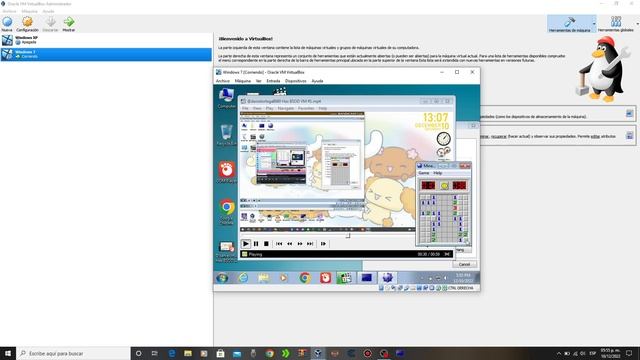Open Game menu in Minesweeper

[424, 173]
